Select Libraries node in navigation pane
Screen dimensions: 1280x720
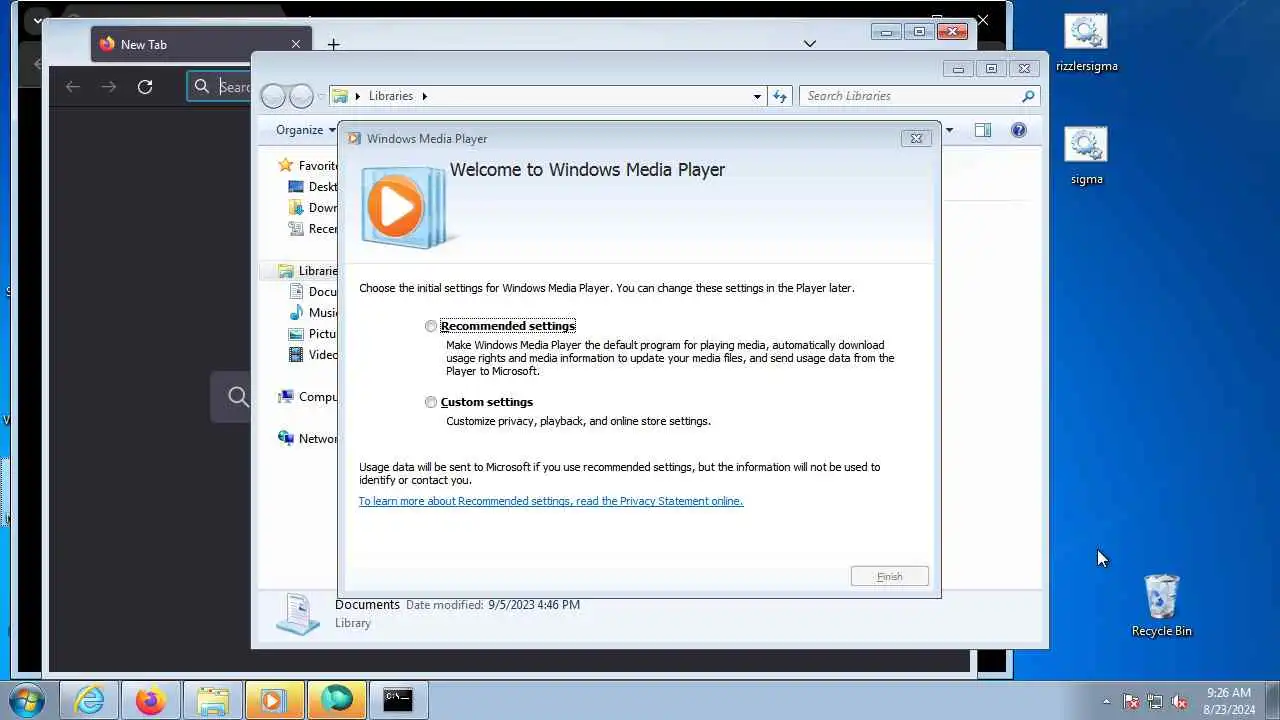click(307, 271)
